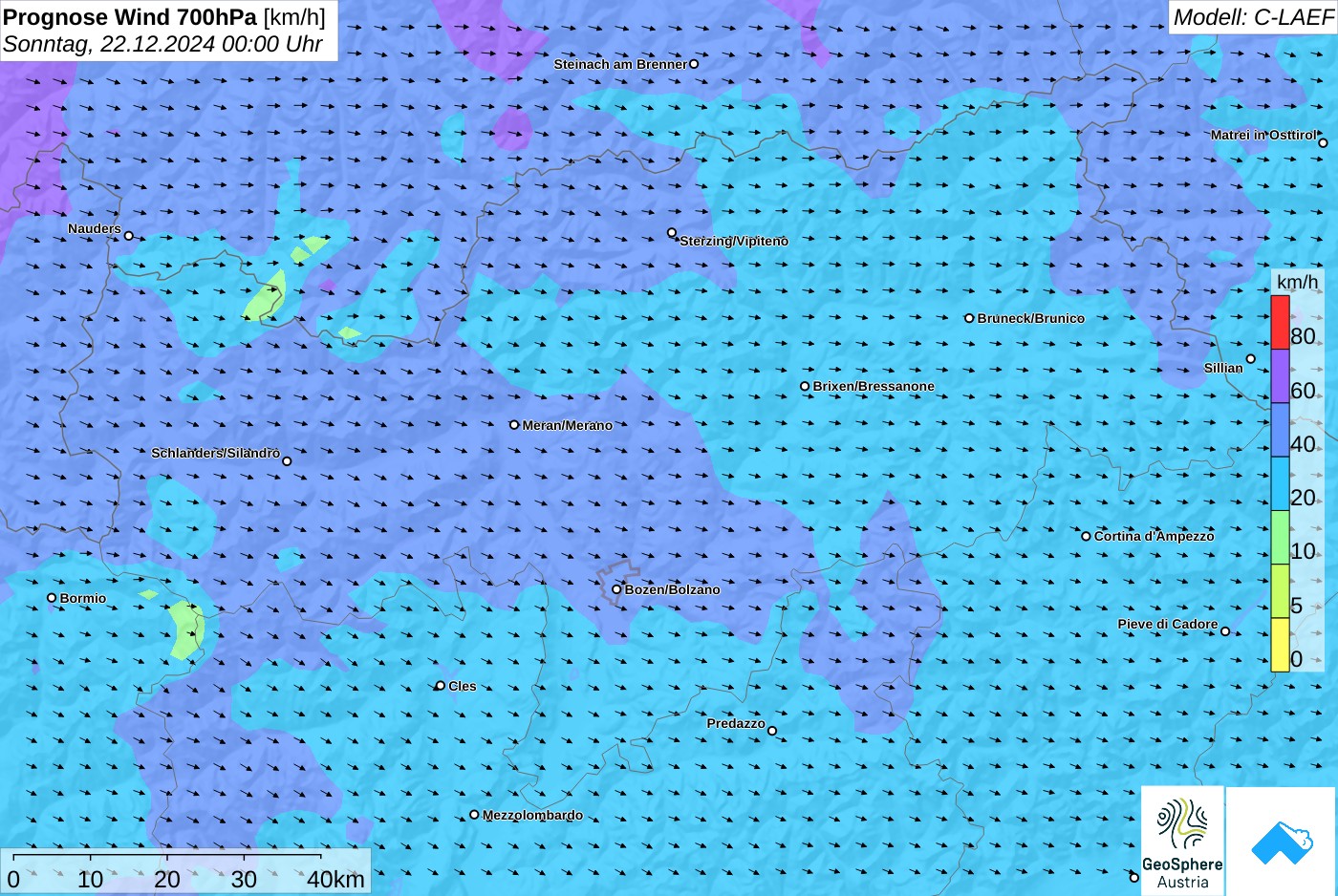Screen dimensions: 1338x896
Task: Click the Steinach am Brenner location marker
Action: tap(694, 64)
